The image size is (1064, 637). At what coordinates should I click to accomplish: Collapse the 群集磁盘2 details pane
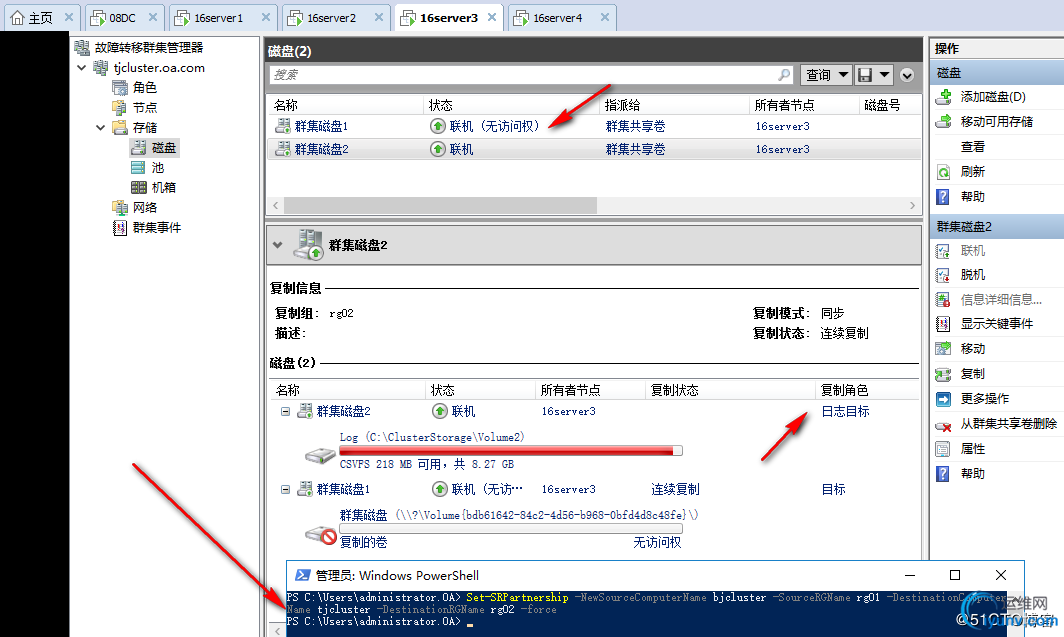coord(278,245)
